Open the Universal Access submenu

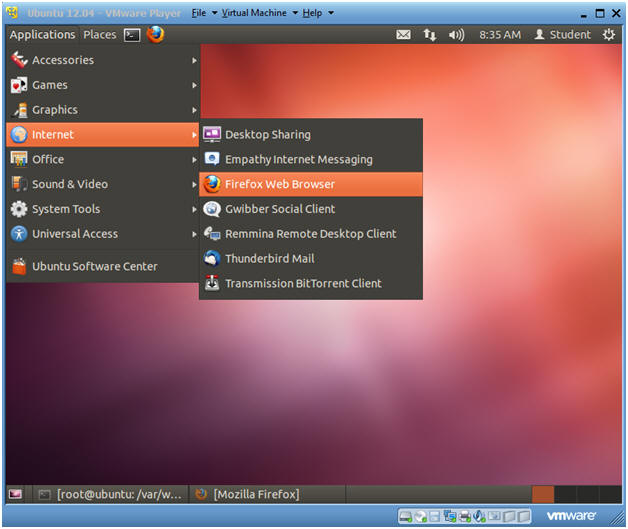pyautogui.click(x=103, y=234)
